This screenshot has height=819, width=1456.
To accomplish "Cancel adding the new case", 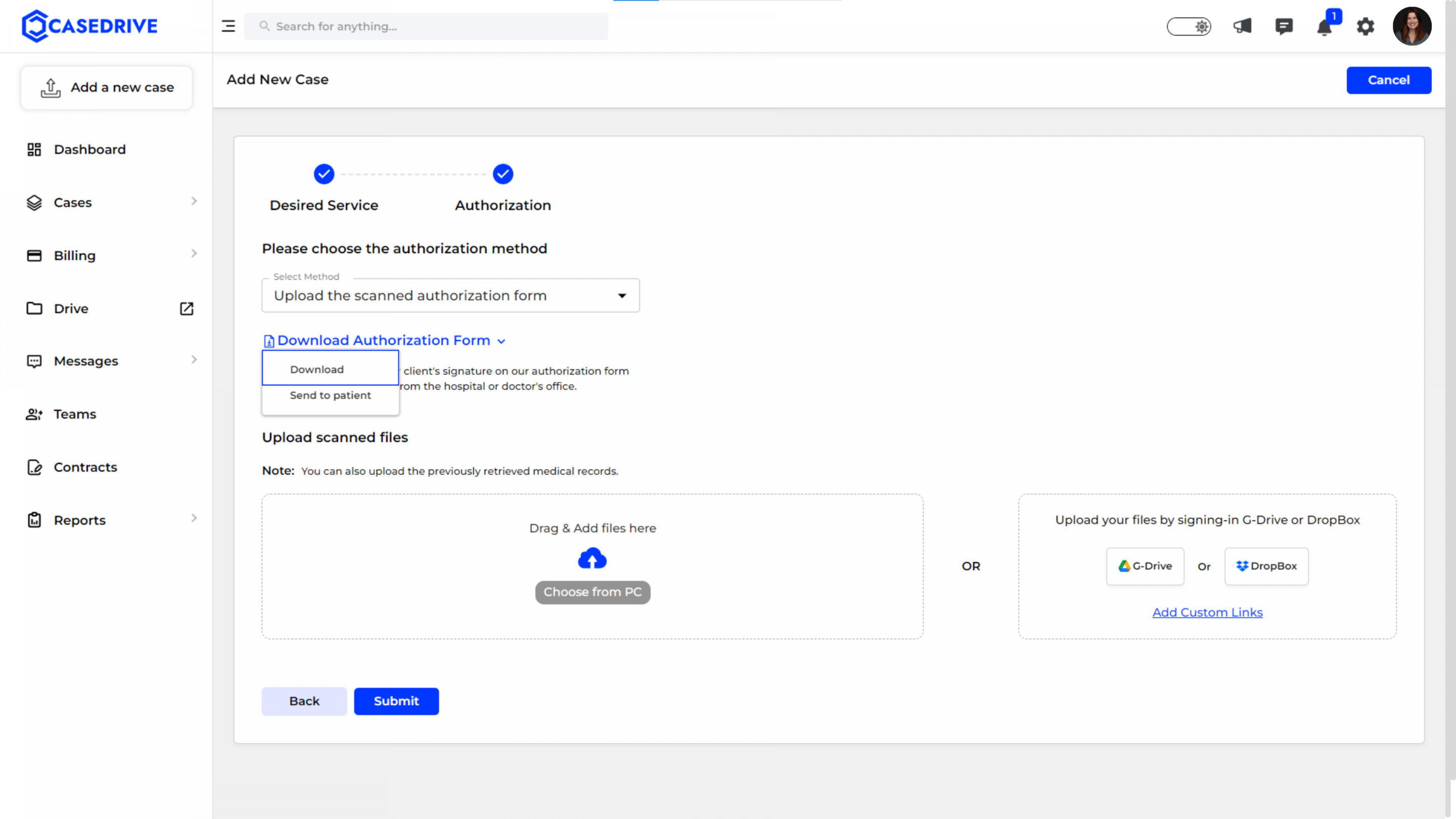I will coord(1389,80).
